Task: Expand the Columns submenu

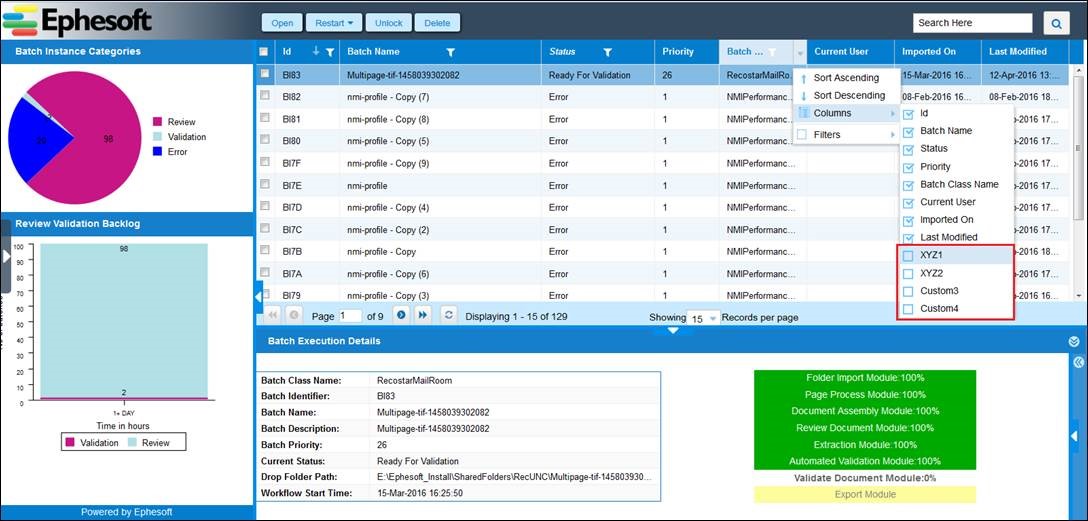Action: point(847,113)
